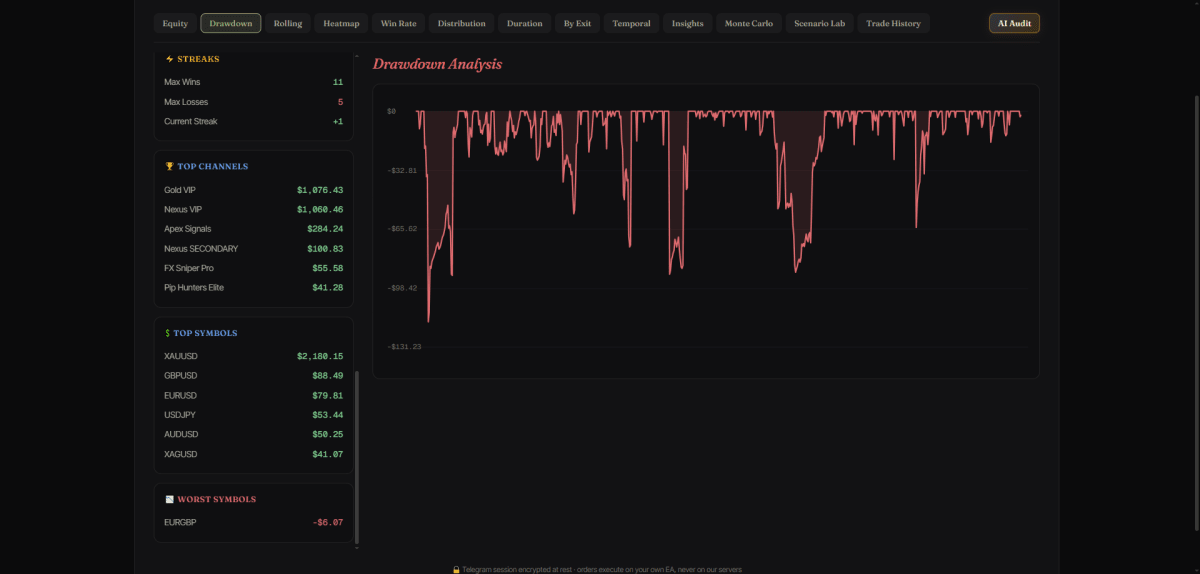Click the AI Audit button
The image size is (1200, 574).
point(1014,23)
